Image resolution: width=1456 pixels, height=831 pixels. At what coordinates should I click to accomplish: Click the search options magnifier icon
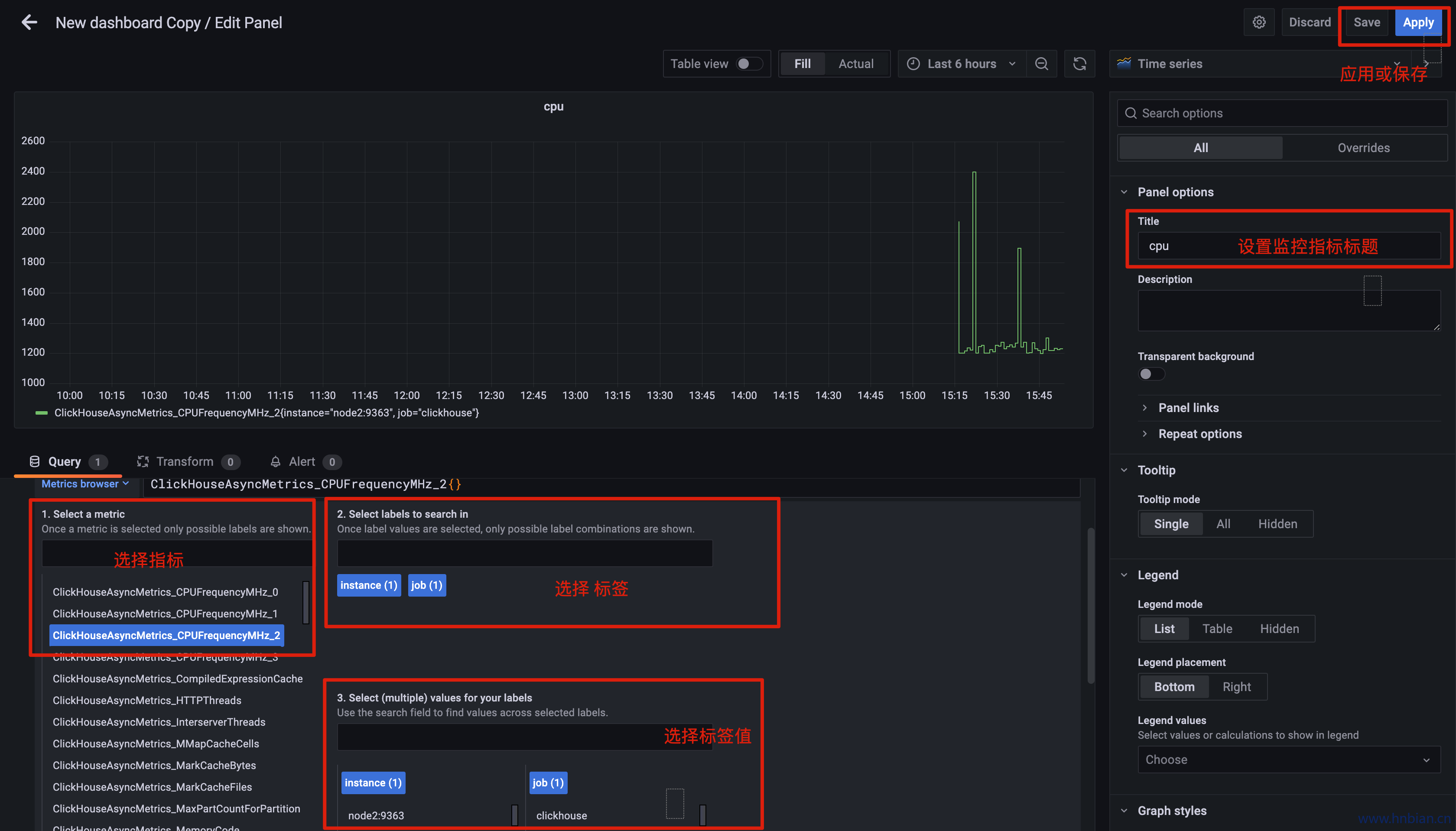coord(1131,113)
